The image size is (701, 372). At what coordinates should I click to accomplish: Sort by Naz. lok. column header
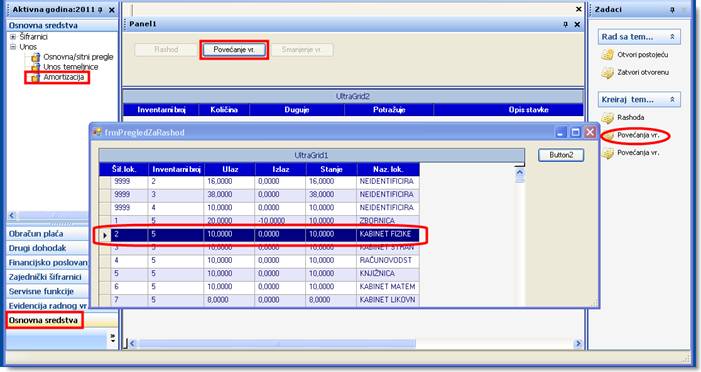coord(388,169)
